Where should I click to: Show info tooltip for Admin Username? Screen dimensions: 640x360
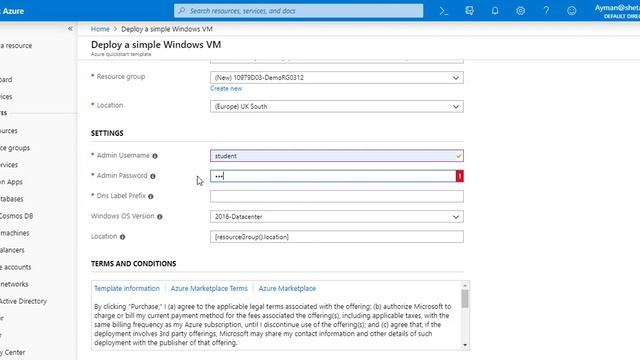(x=155, y=156)
